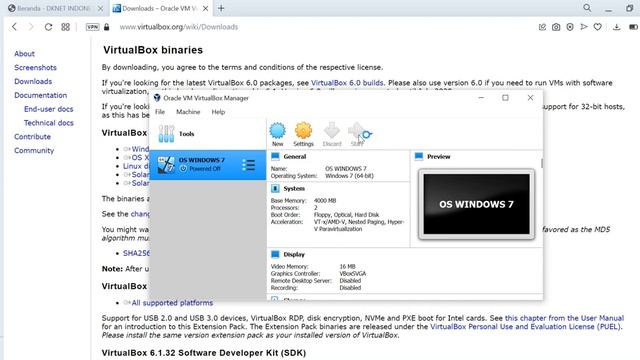Bookmark page with the heart icon
Screen dimensions: 640x360
point(598,27)
